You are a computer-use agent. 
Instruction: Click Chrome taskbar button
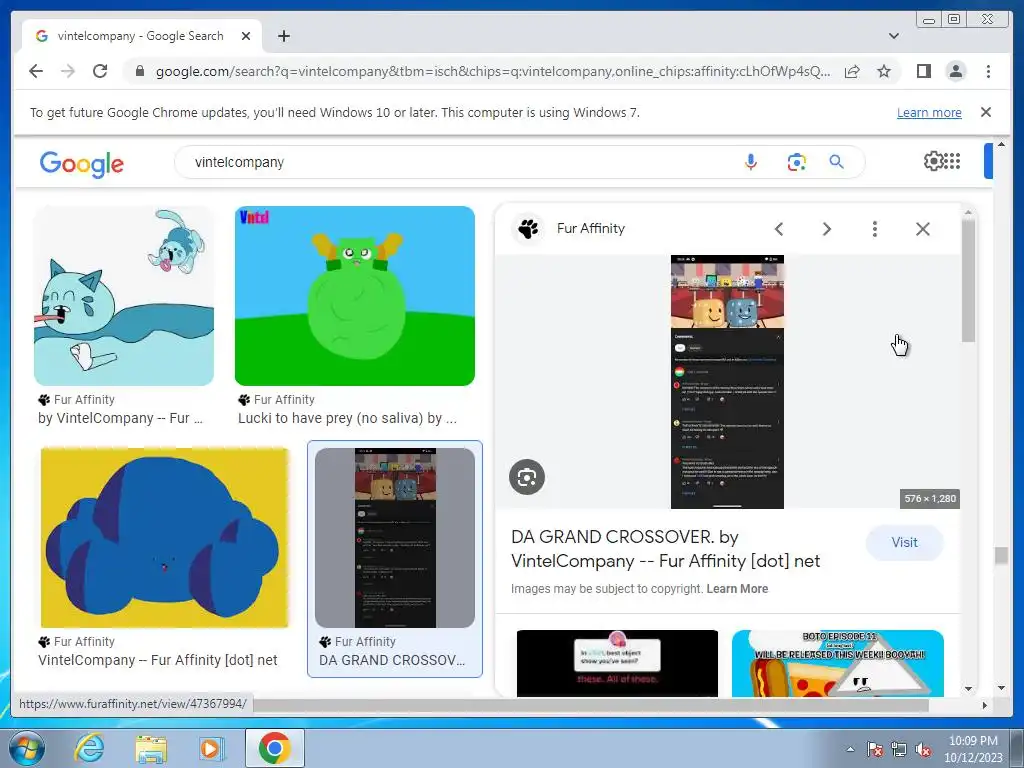(x=274, y=748)
